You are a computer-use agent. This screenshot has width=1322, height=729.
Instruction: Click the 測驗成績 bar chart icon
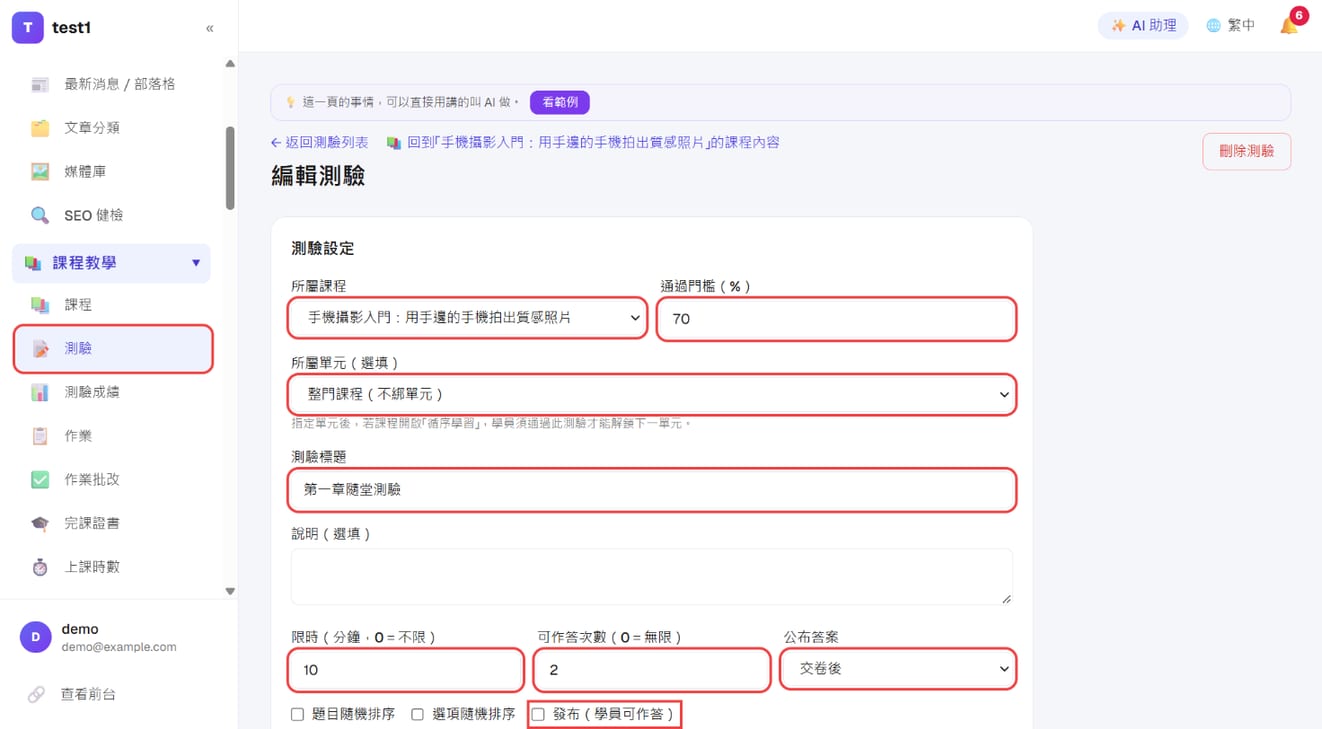tap(40, 392)
